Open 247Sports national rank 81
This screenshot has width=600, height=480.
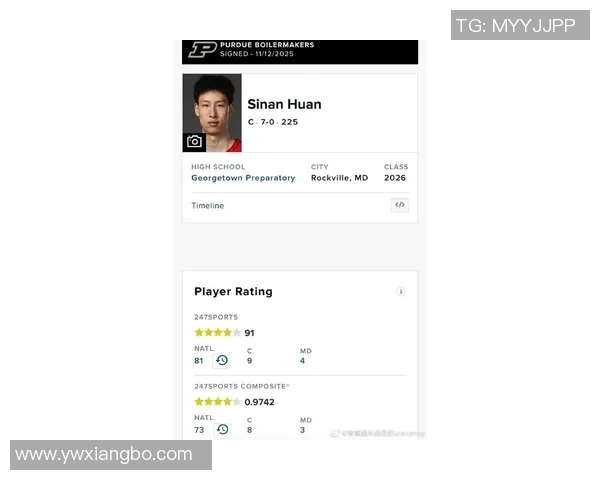coord(199,361)
